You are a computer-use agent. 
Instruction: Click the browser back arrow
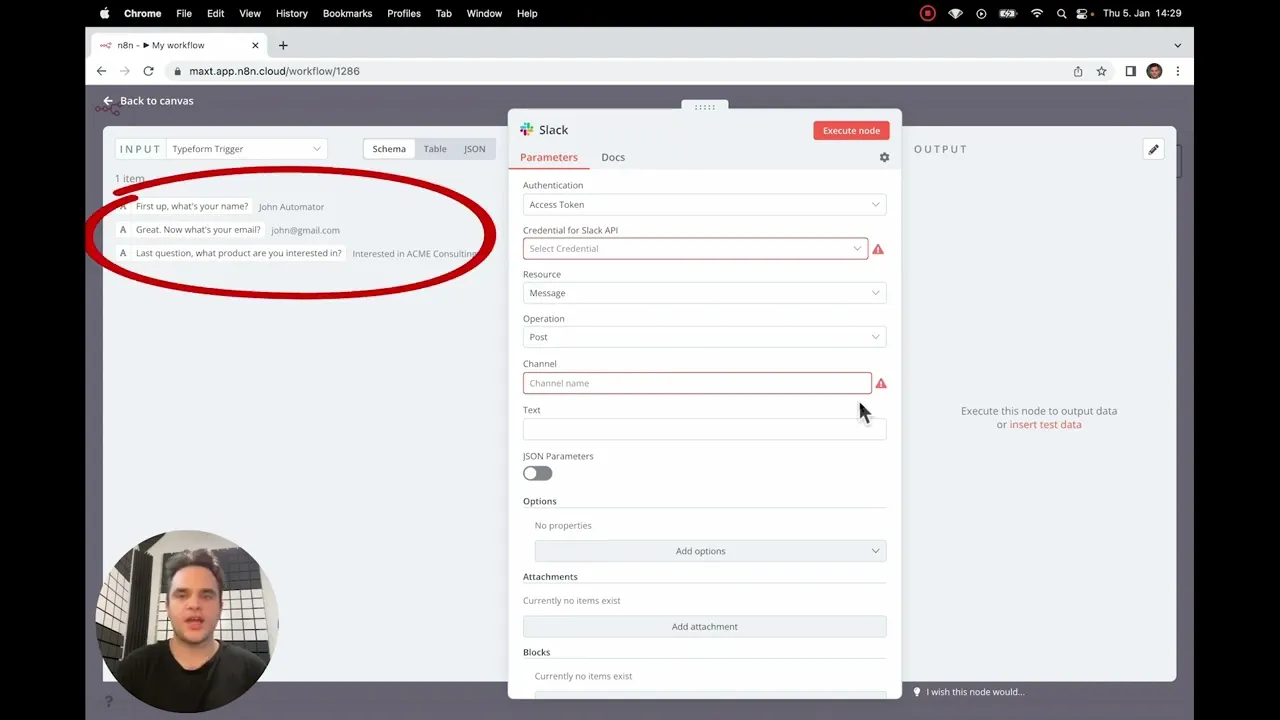click(101, 71)
